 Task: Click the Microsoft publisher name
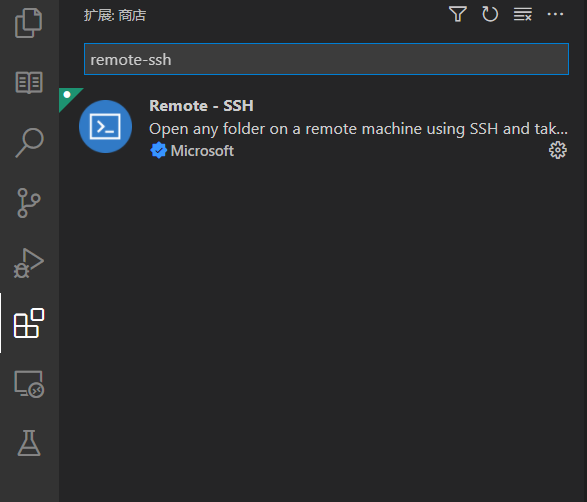(x=202, y=151)
